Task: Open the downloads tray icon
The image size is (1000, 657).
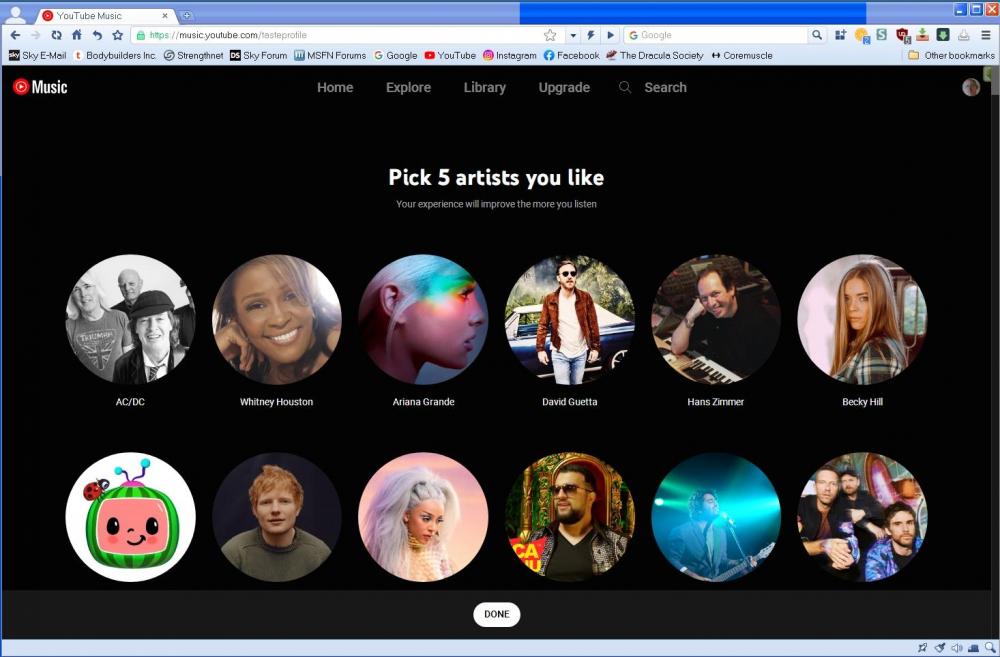Action: click(964, 35)
